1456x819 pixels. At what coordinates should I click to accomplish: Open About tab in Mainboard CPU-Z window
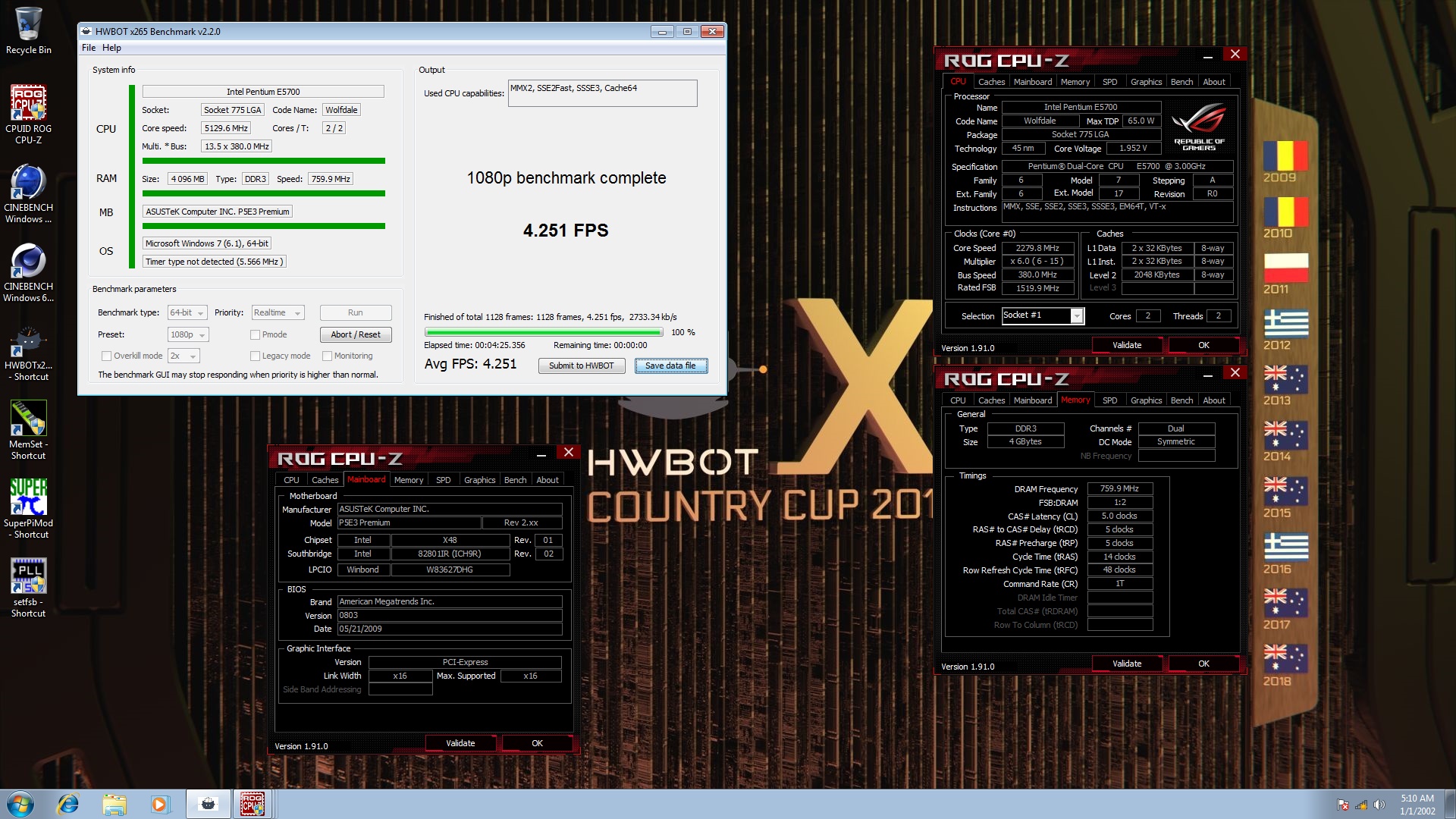point(548,480)
